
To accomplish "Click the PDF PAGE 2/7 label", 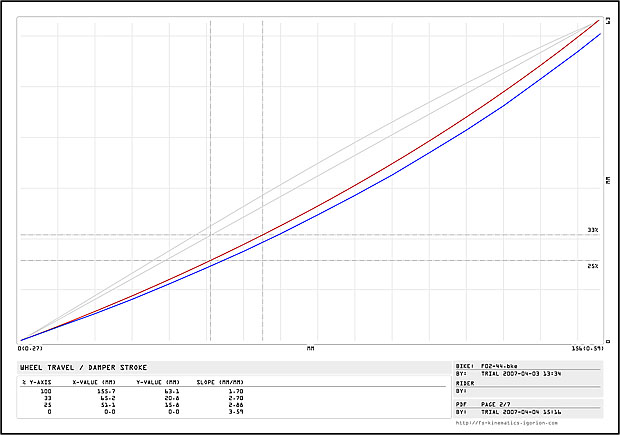I will pyautogui.click(x=490, y=404).
